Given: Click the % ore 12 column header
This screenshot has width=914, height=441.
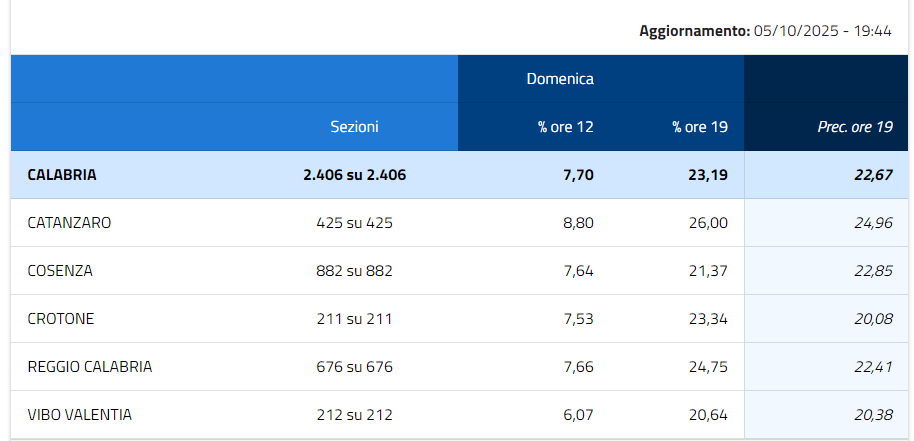Looking at the screenshot, I should 566,127.
